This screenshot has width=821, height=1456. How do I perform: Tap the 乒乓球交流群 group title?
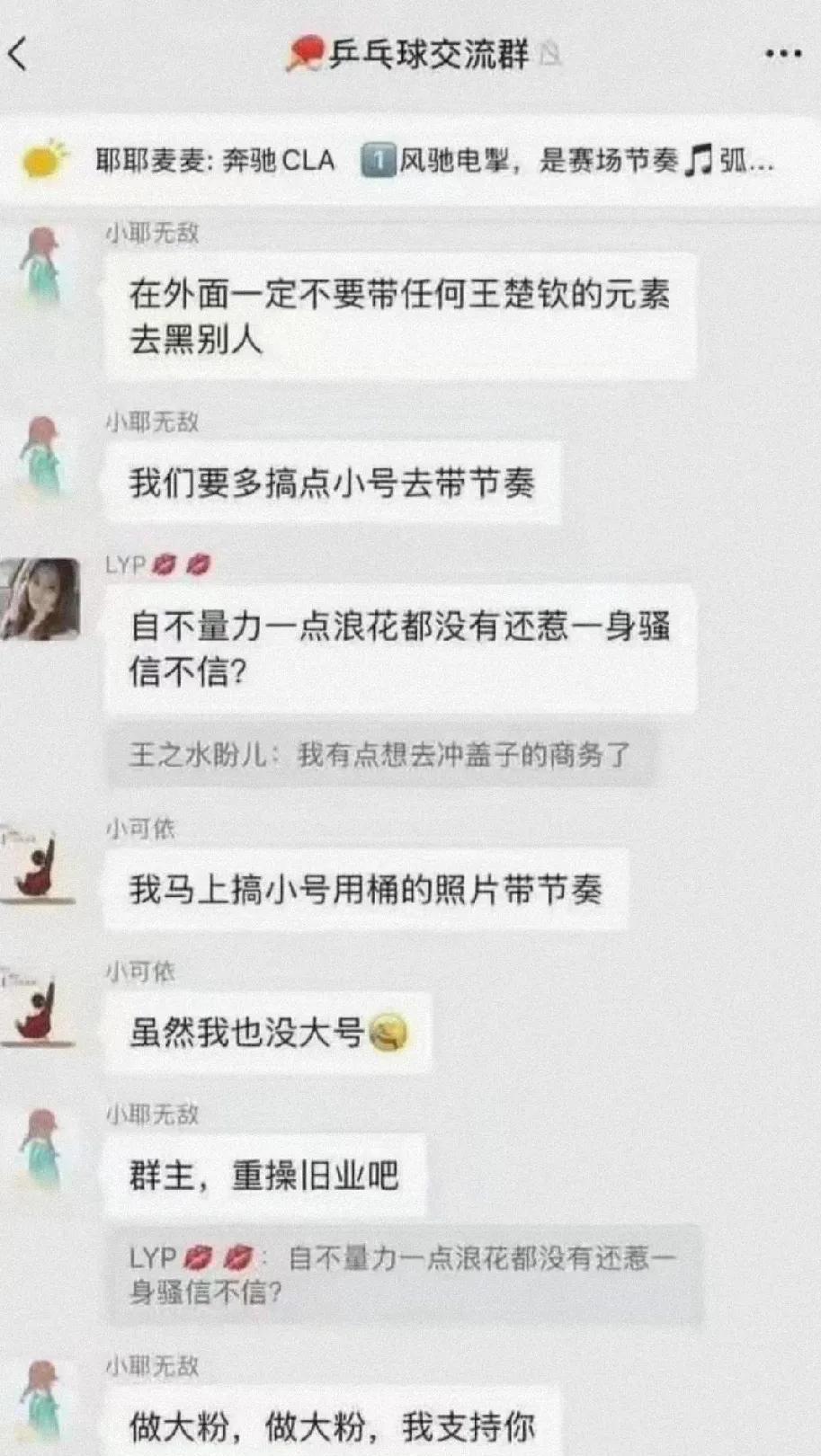[x=428, y=55]
